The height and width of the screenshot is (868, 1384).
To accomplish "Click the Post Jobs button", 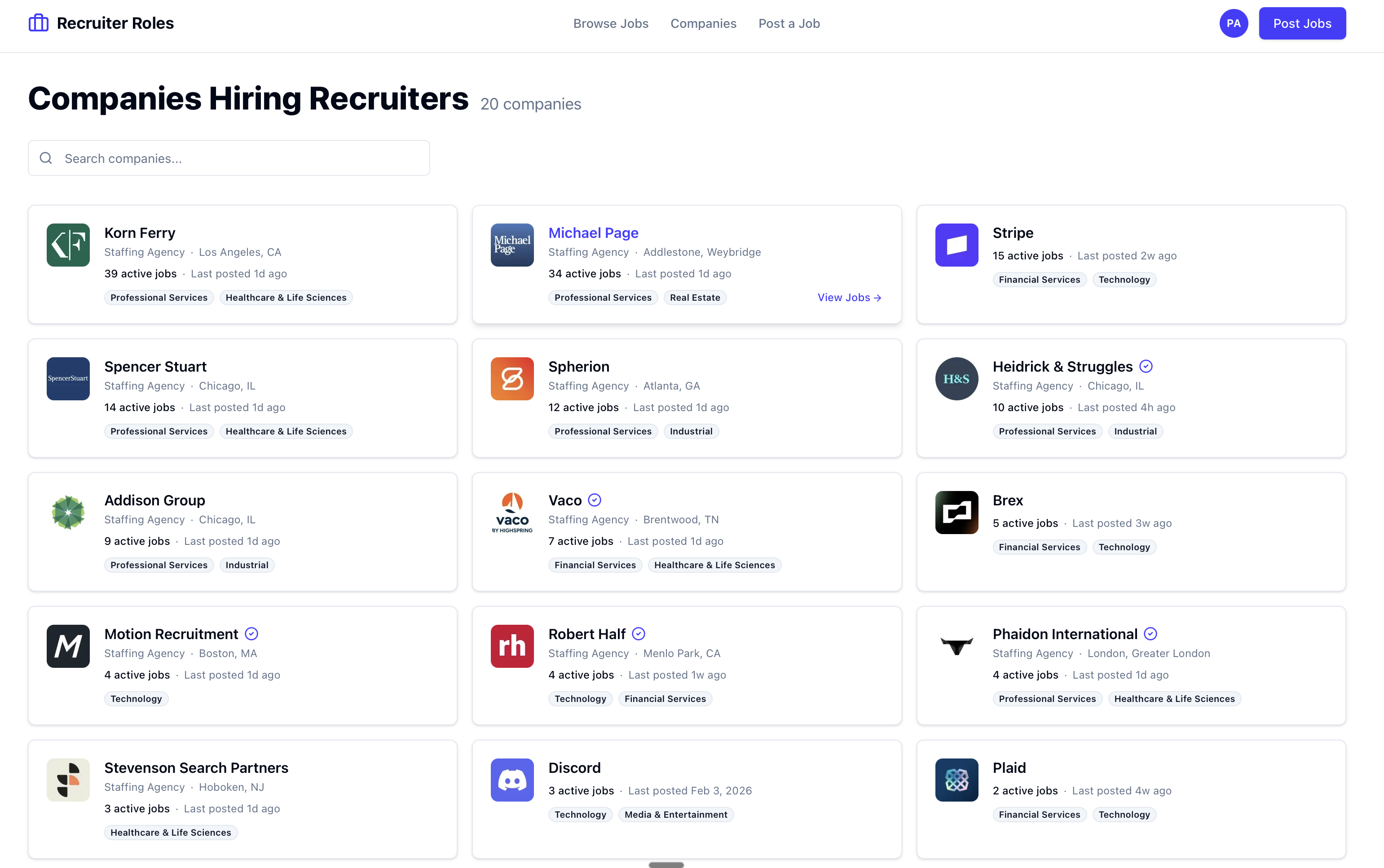I will pos(1301,23).
